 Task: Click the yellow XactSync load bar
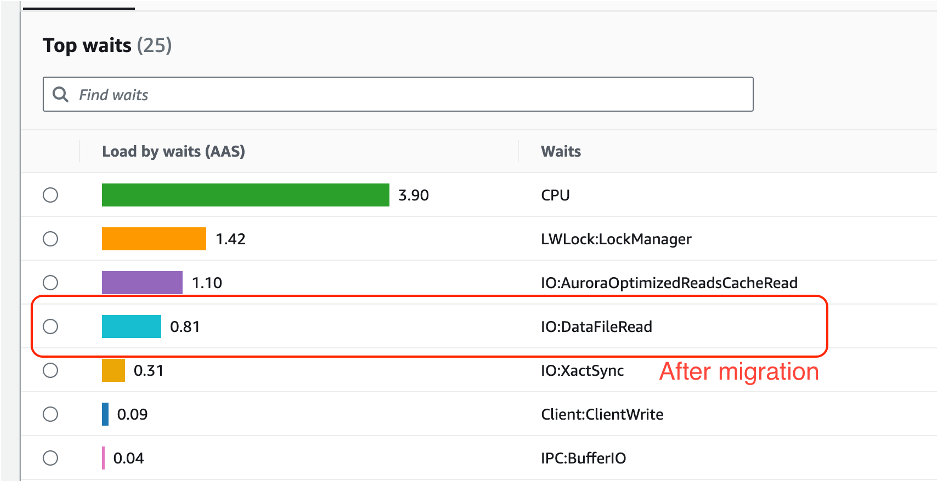(113, 370)
